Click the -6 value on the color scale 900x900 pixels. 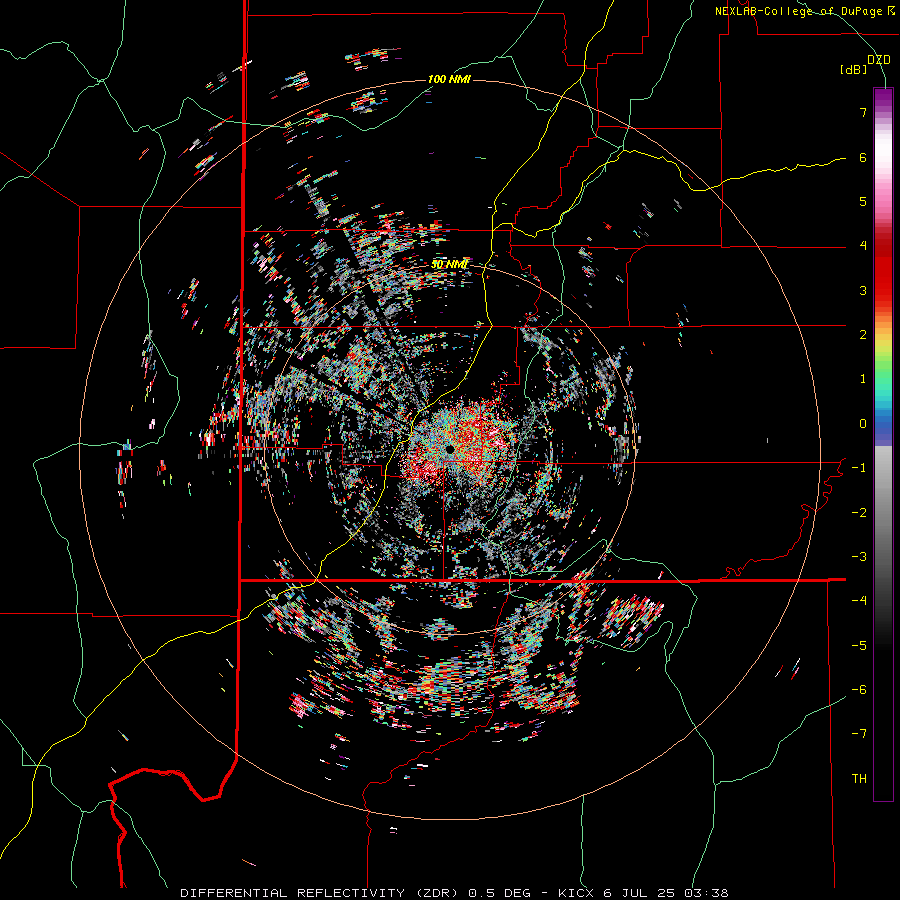[859, 690]
